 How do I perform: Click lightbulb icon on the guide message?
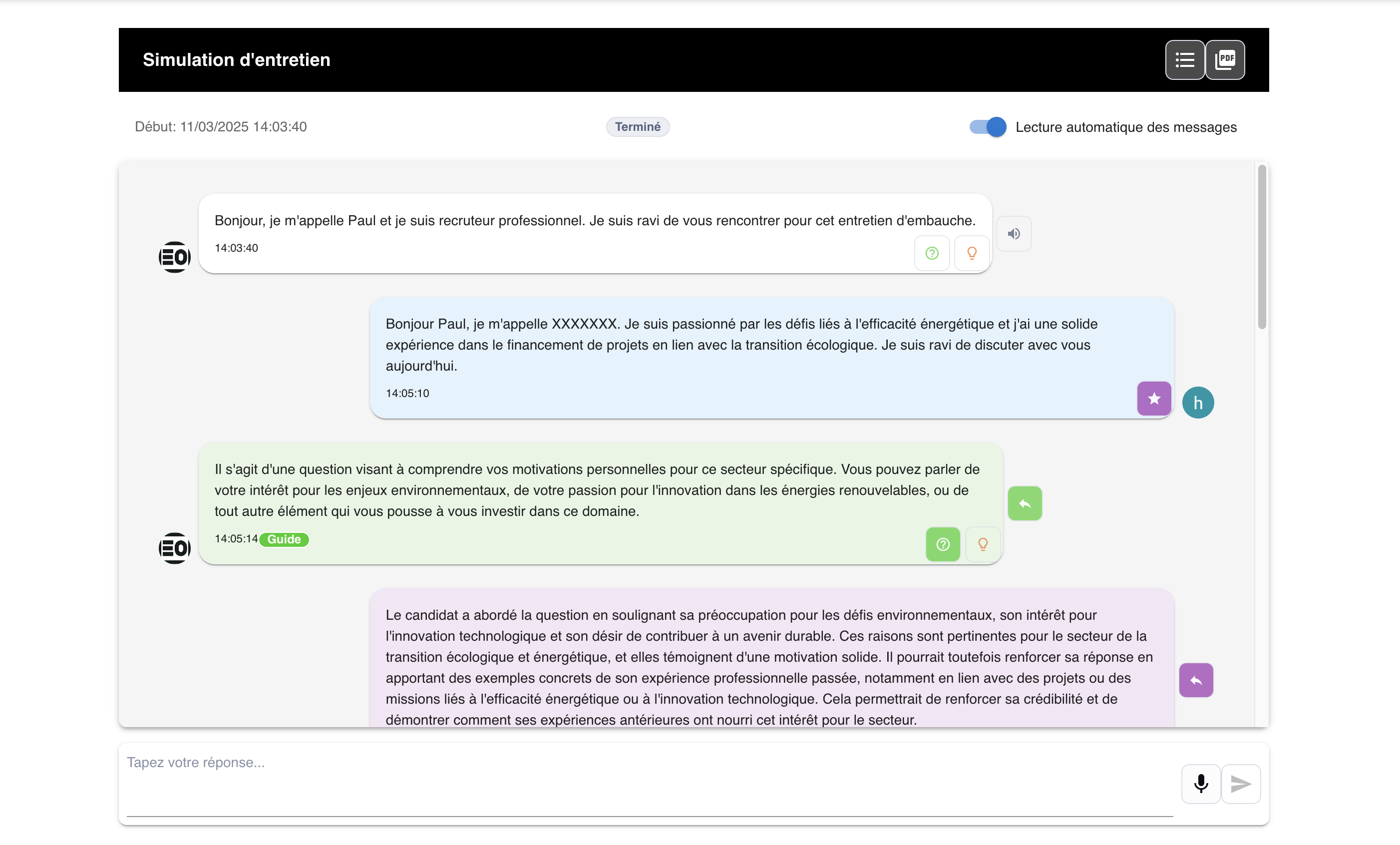click(983, 544)
